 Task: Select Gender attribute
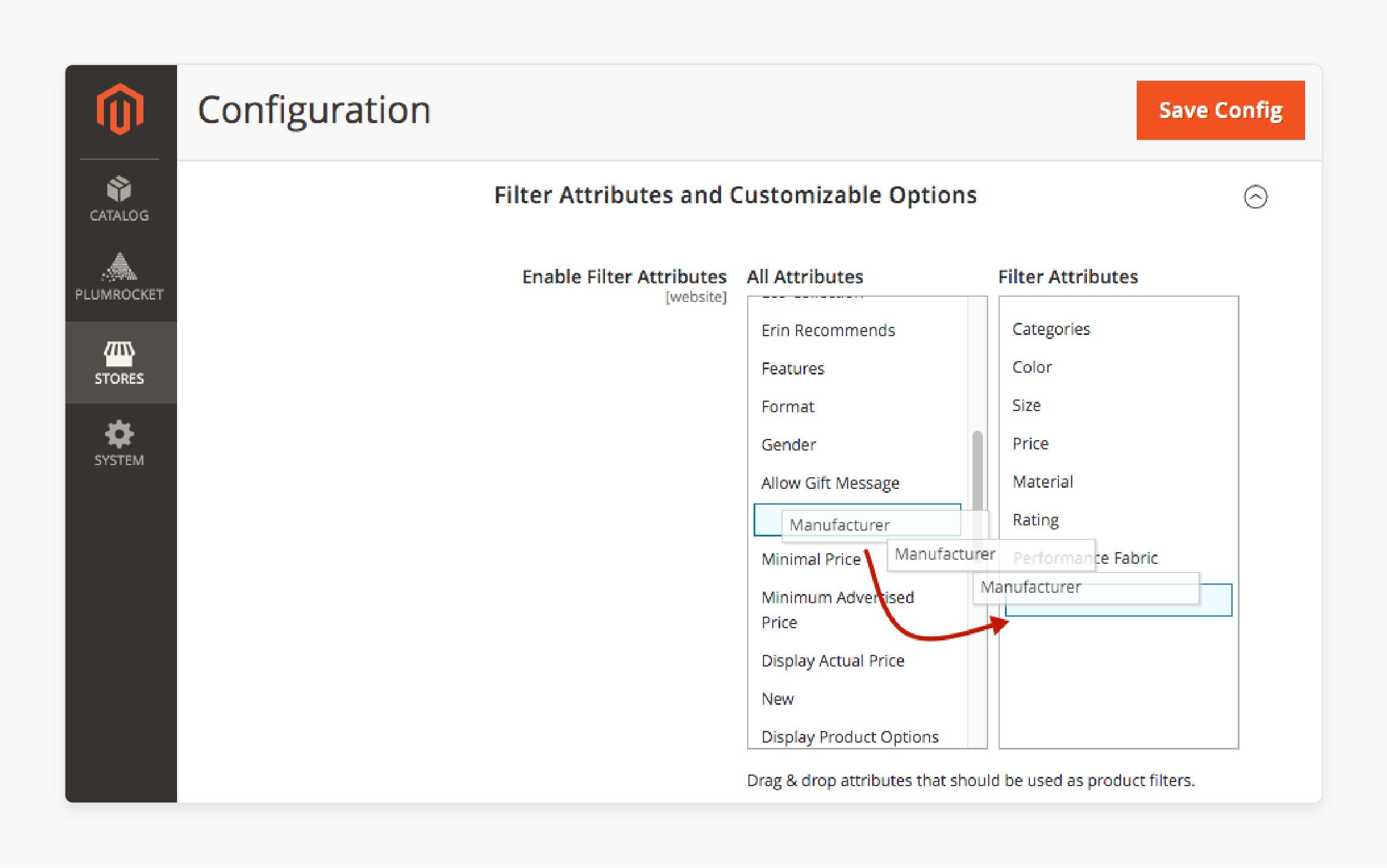(x=788, y=445)
